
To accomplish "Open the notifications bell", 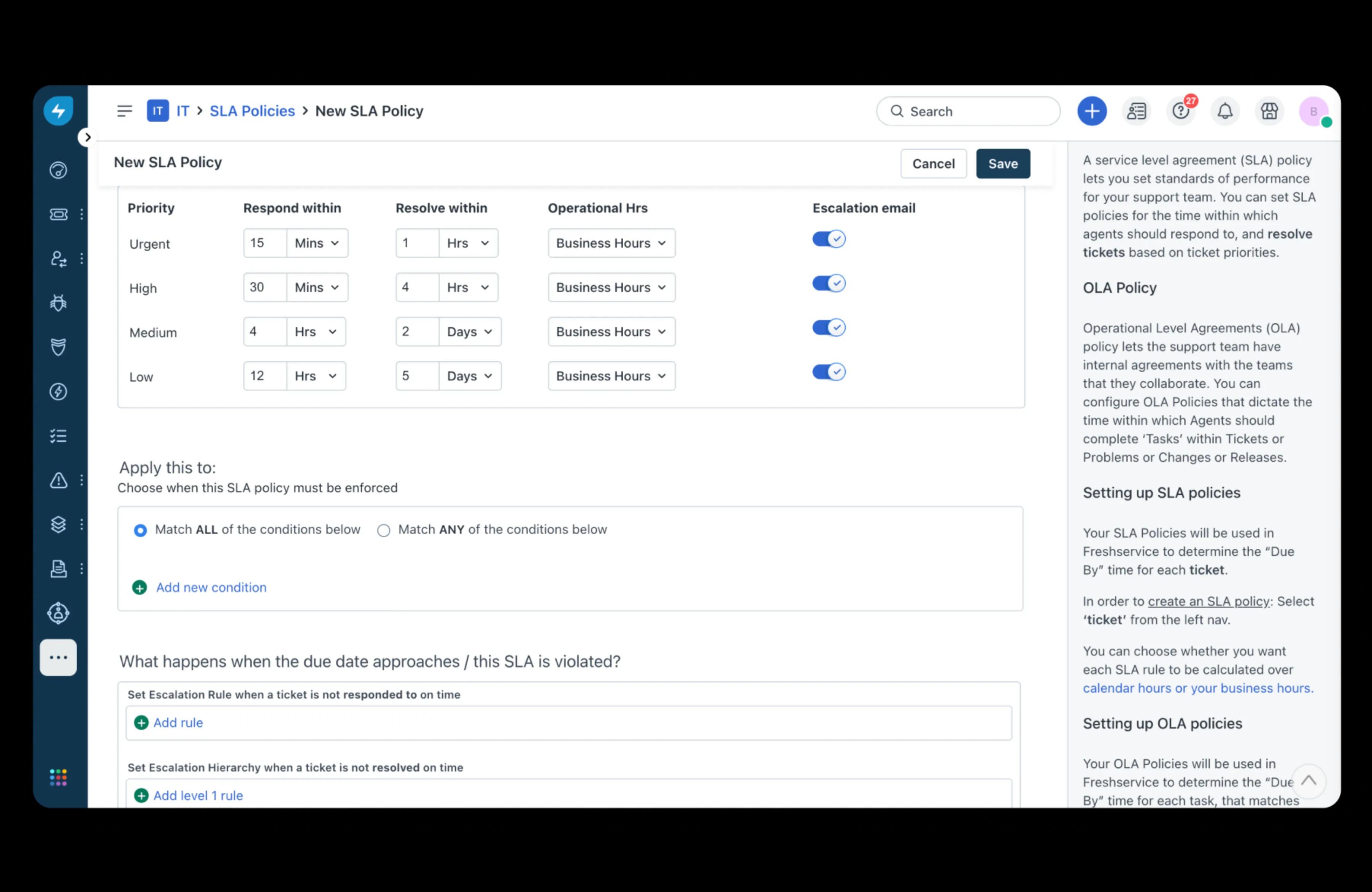I will coord(1225,111).
